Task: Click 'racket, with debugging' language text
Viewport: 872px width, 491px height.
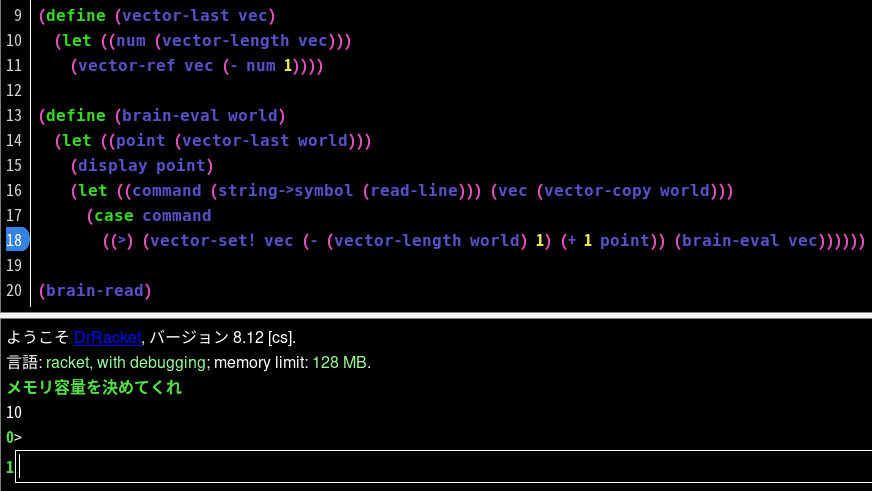Action: [x=126, y=363]
